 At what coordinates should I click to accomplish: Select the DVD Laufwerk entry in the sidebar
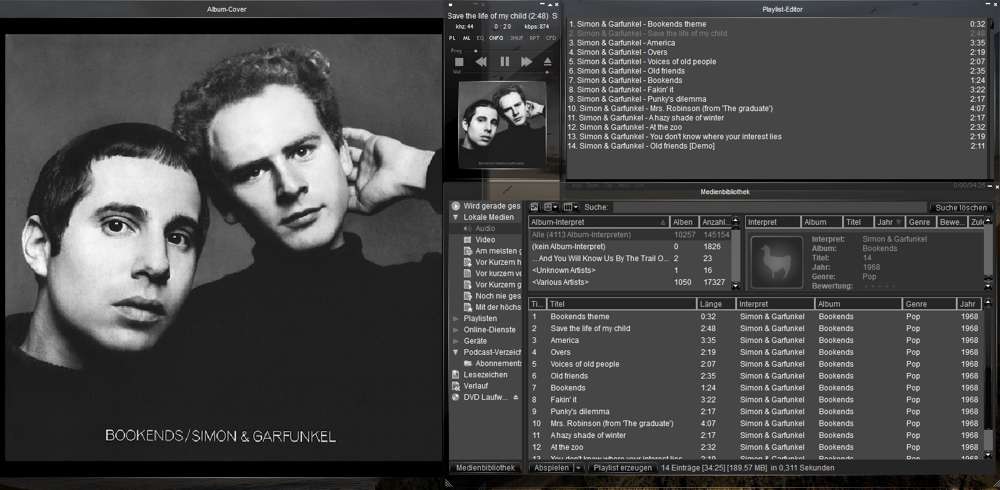pos(488,397)
